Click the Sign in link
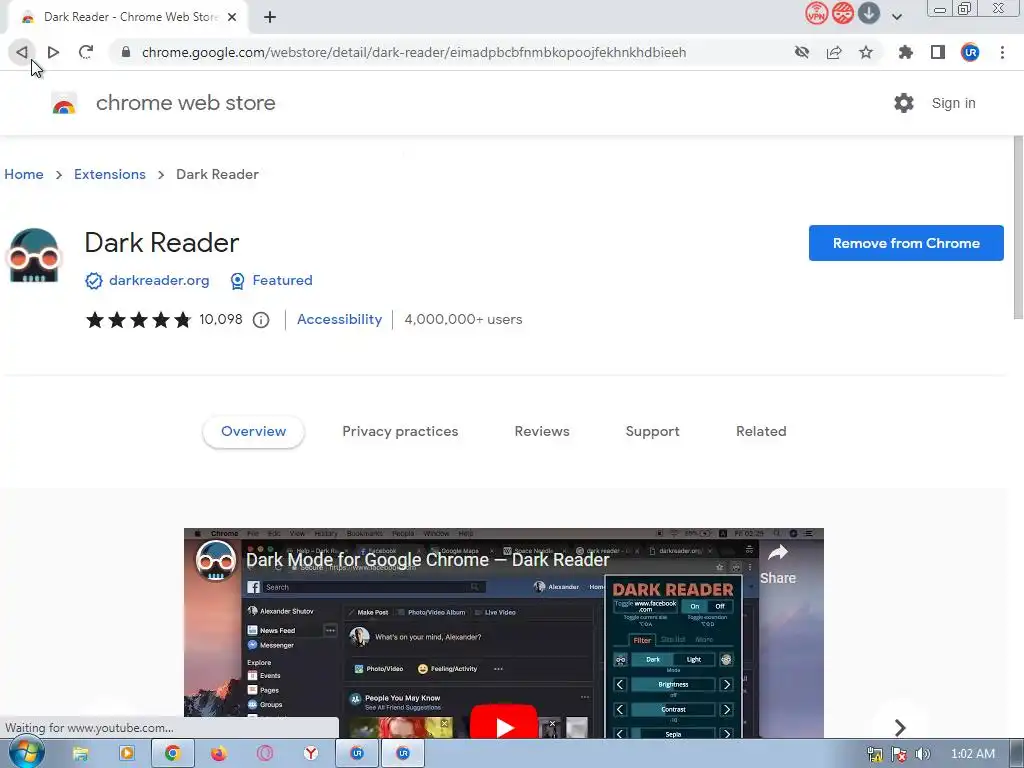This screenshot has height=768, width=1024. click(x=953, y=103)
